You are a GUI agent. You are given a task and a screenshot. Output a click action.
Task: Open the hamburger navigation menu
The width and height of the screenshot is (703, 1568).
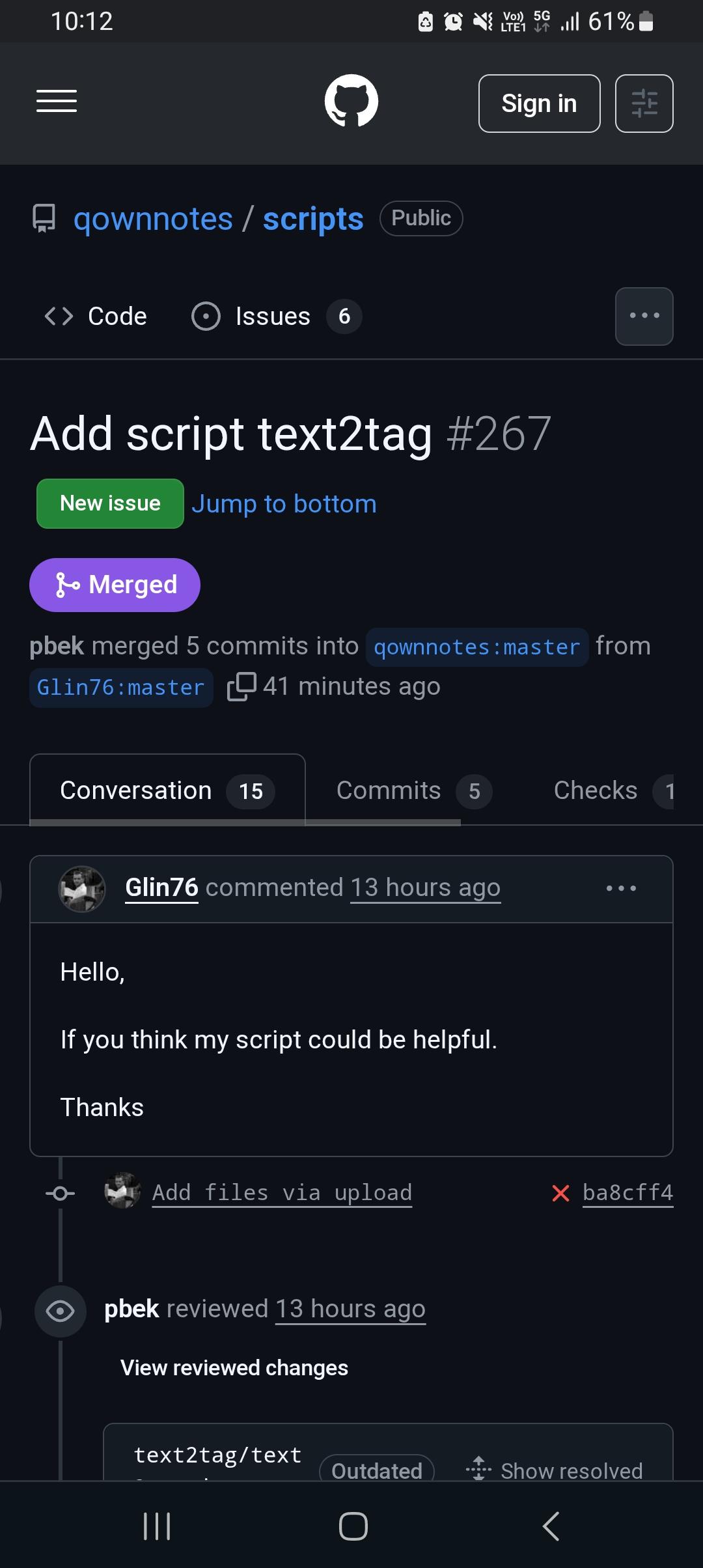[x=57, y=101]
